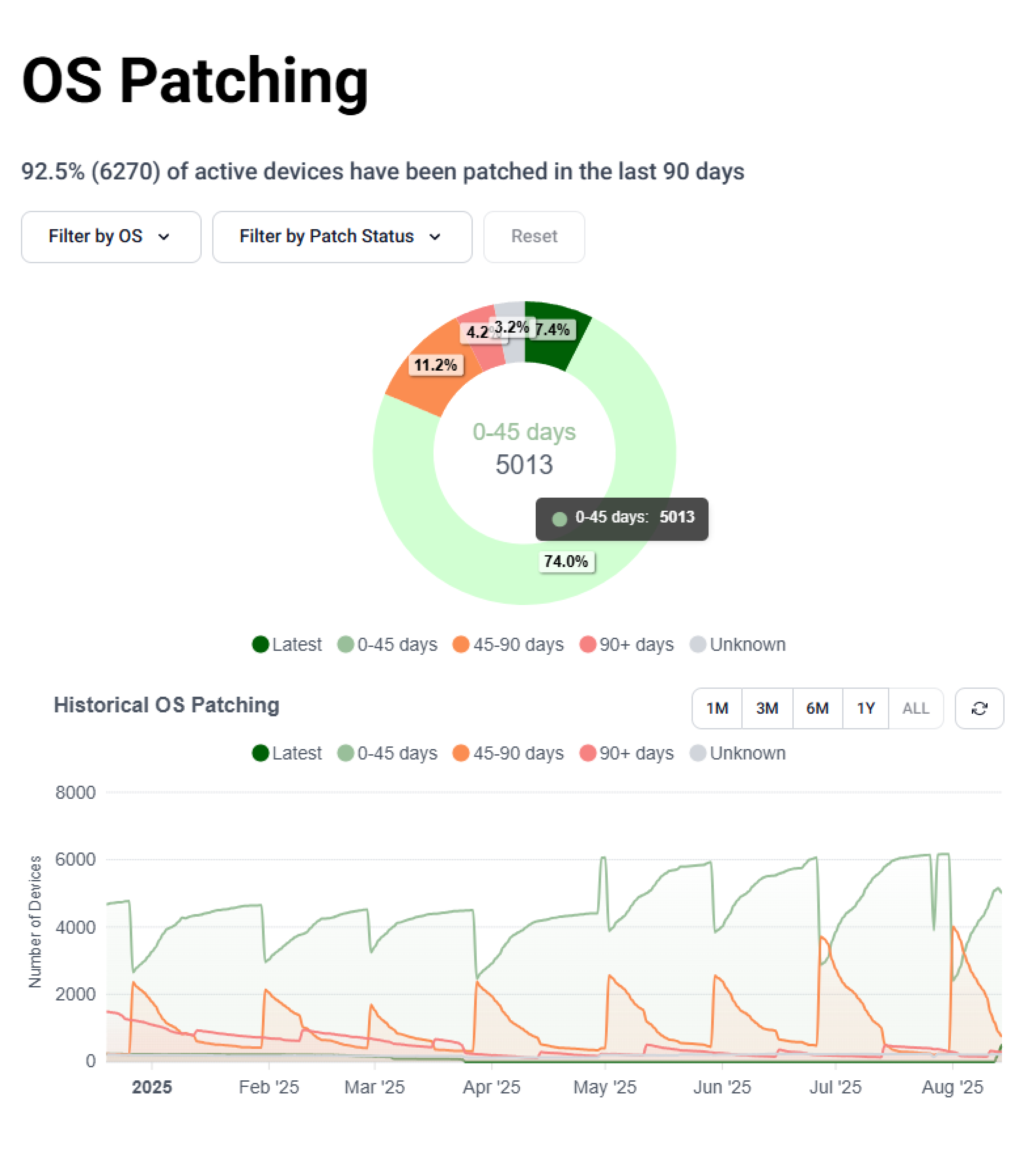Switch to the 3M time range
Image resolution: width=1036 pixels, height=1155 pixels.
pyautogui.click(x=767, y=708)
